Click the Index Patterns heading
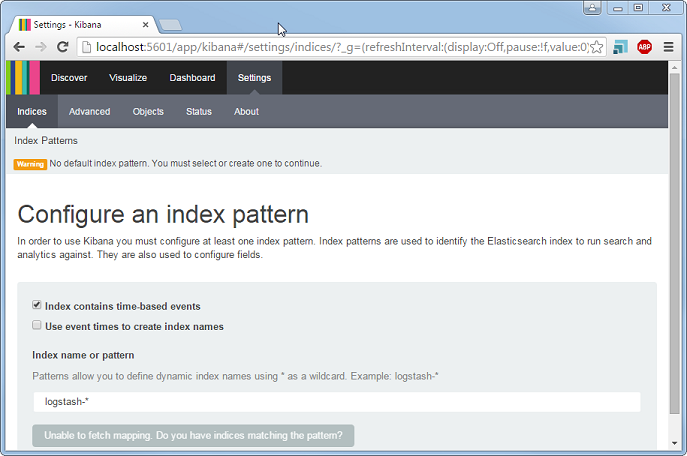 46,141
